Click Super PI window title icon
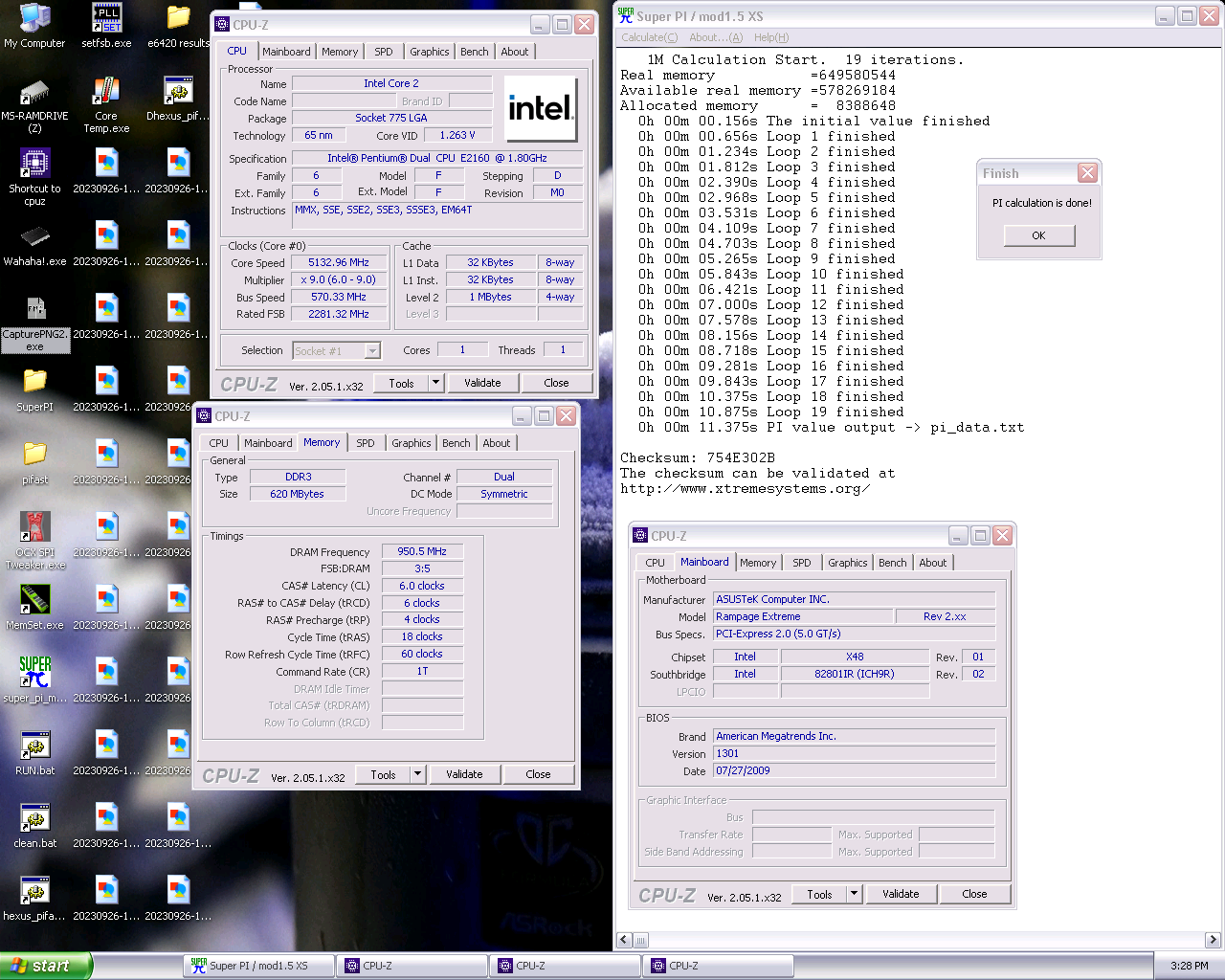The width and height of the screenshot is (1225, 980). tap(626, 15)
